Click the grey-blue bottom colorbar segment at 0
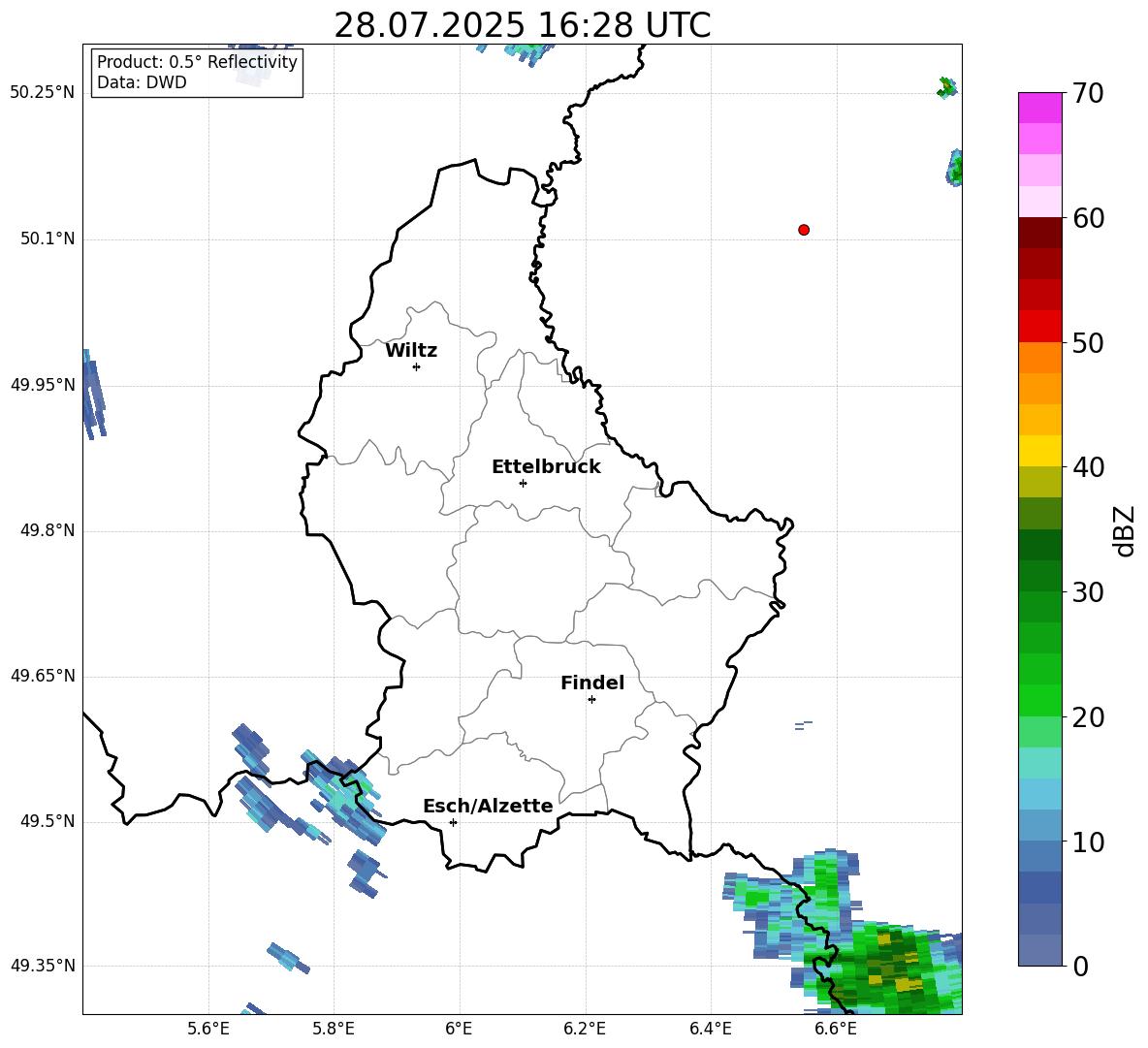Screen dimensions: 1148x1048 pos(1039,950)
